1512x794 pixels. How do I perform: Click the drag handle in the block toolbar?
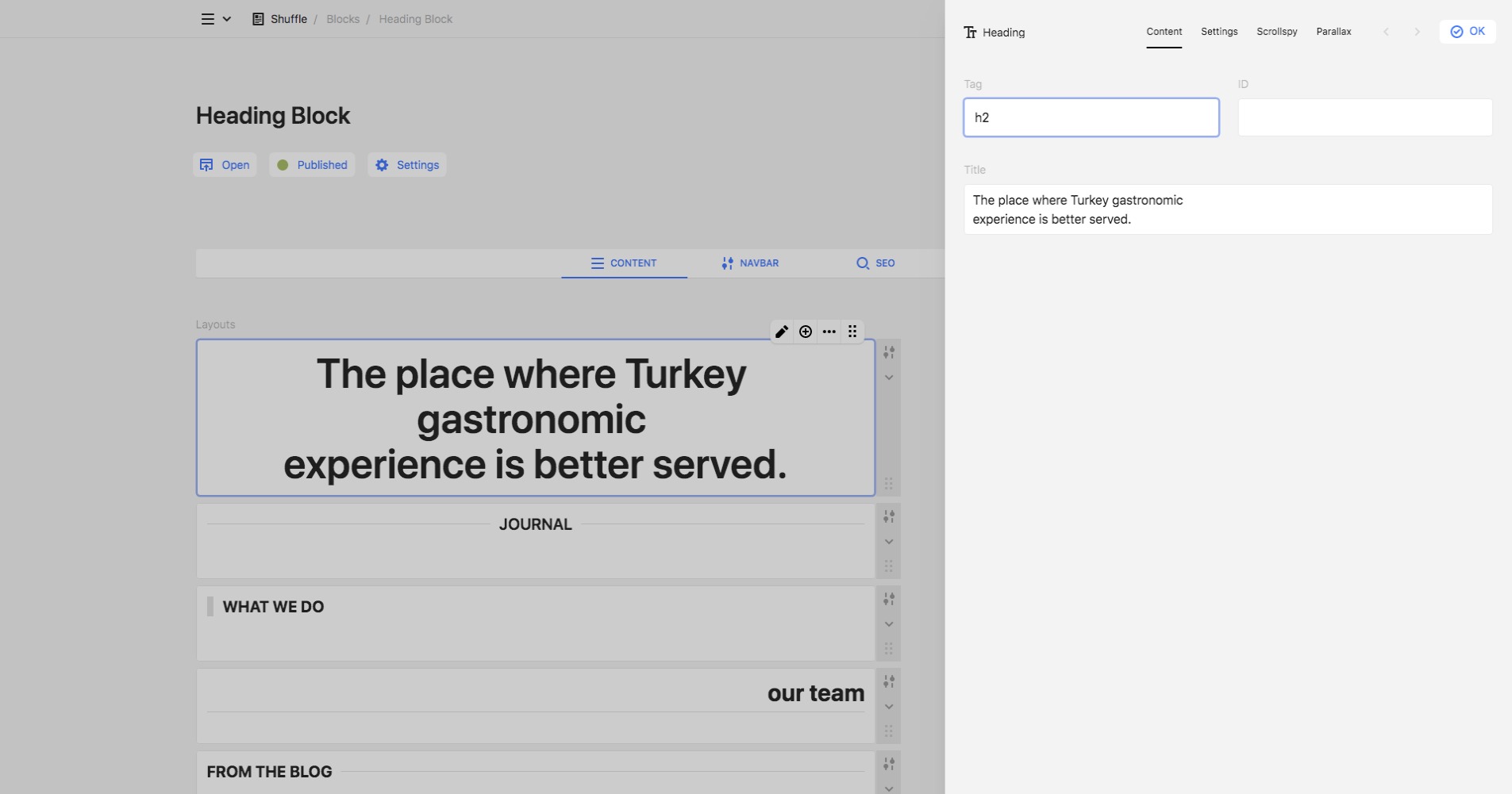coord(852,332)
